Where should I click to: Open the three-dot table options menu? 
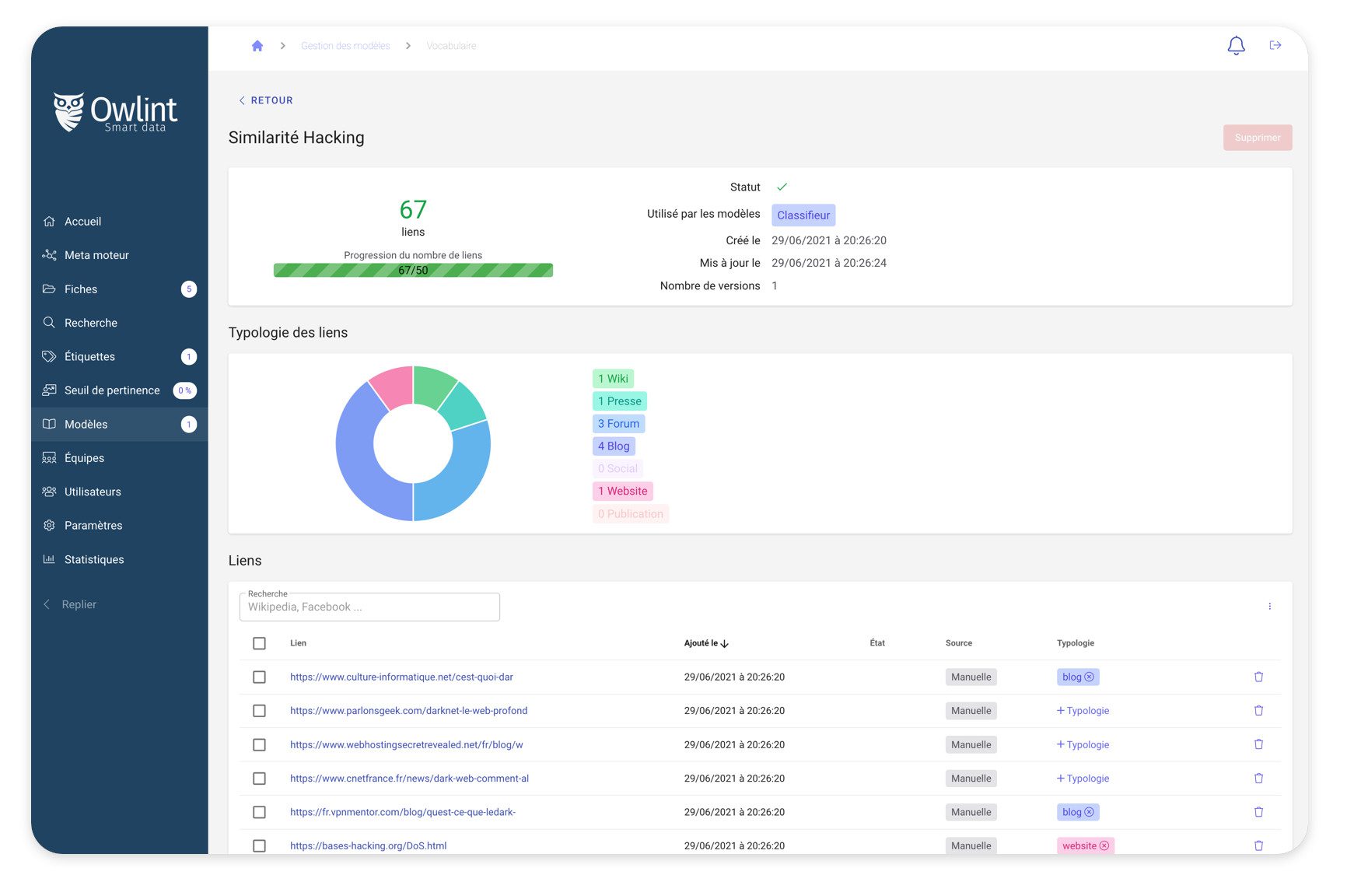click(1269, 606)
